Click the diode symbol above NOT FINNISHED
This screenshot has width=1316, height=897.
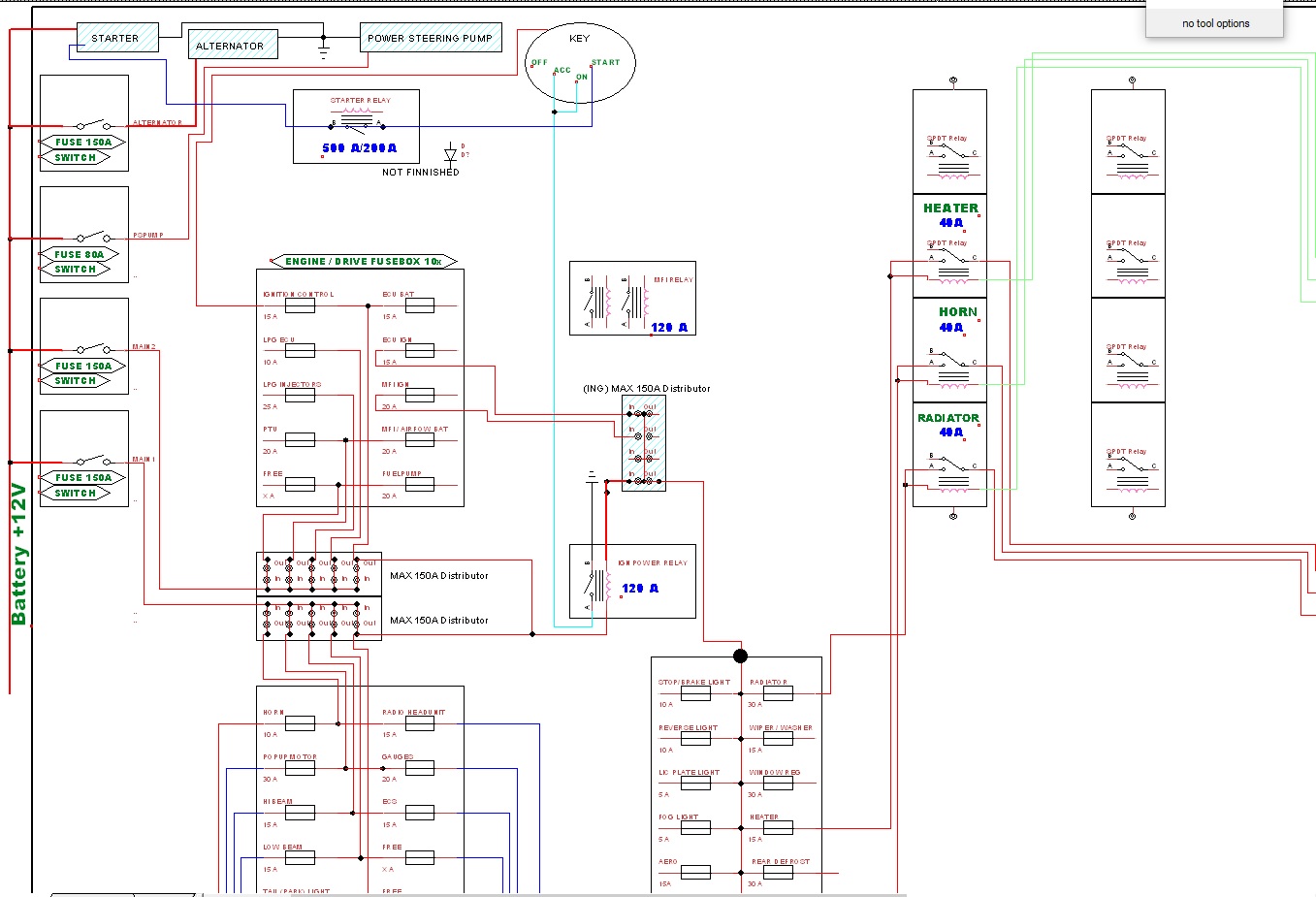[450, 153]
